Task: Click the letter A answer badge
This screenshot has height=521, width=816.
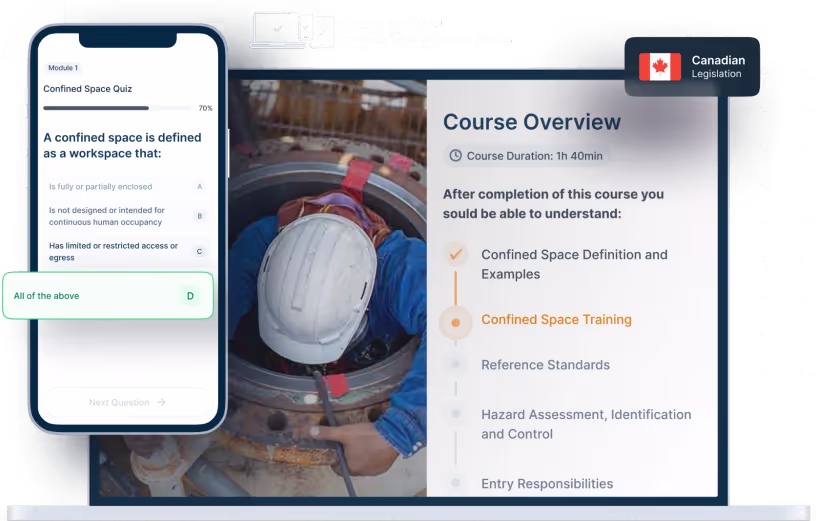Action: pyautogui.click(x=199, y=187)
